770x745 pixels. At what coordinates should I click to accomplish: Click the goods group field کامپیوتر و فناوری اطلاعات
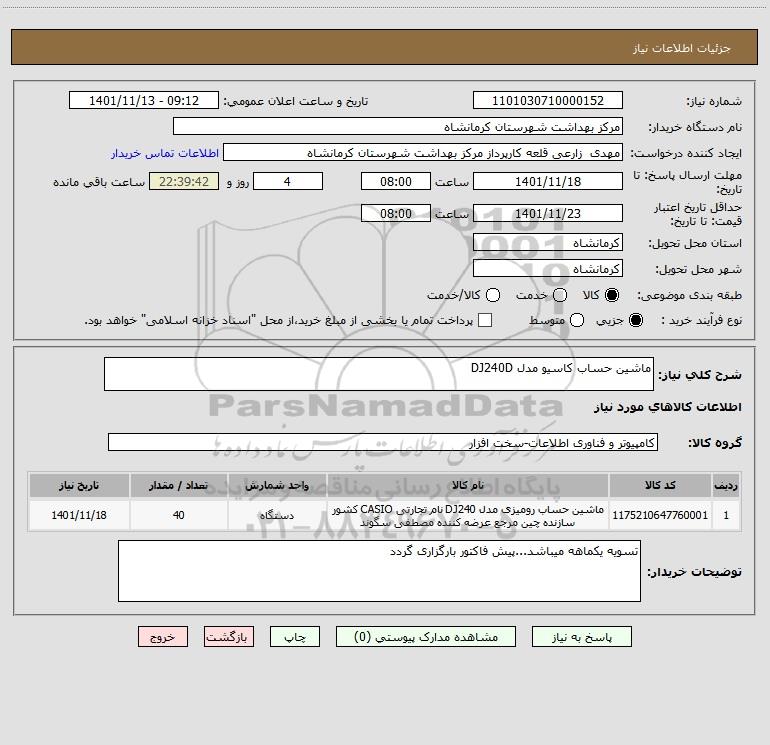click(x=383, y=442)
